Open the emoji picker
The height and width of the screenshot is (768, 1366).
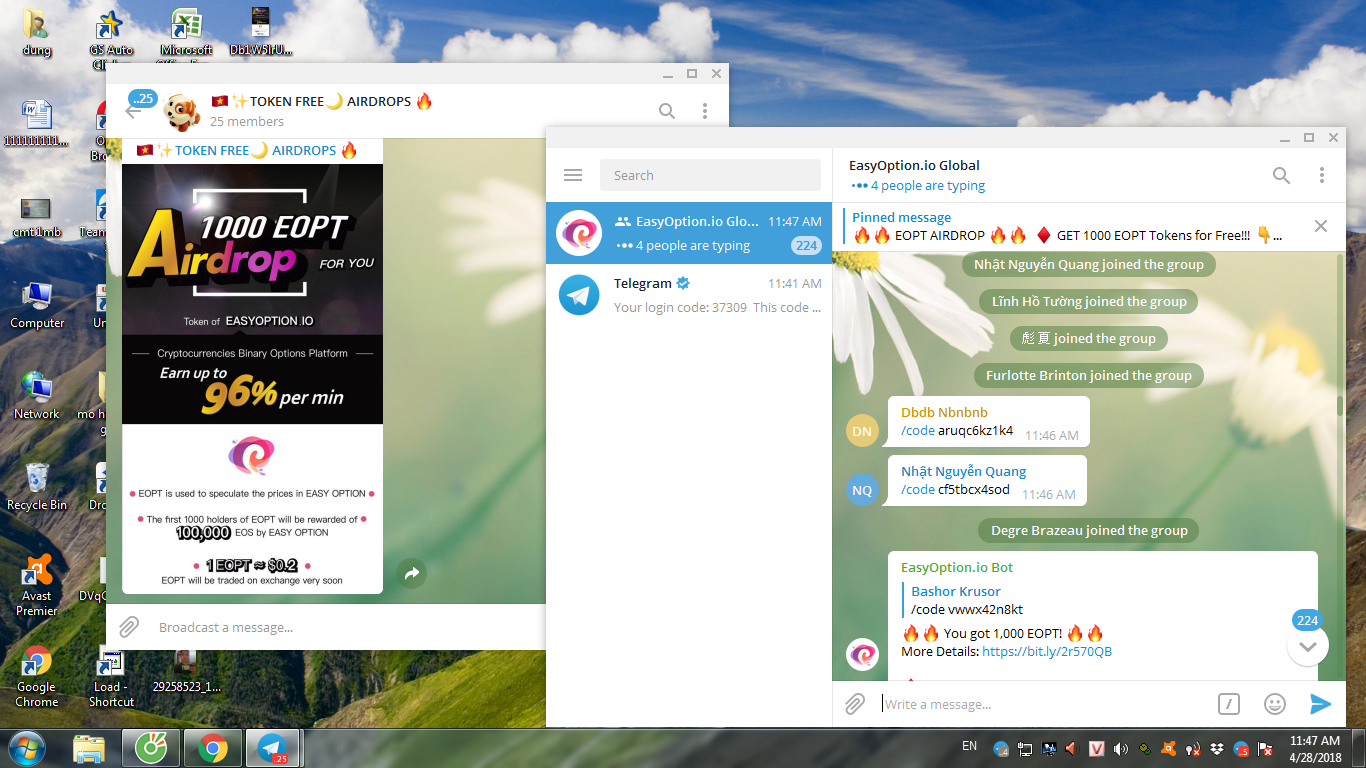coord(1275,704)
